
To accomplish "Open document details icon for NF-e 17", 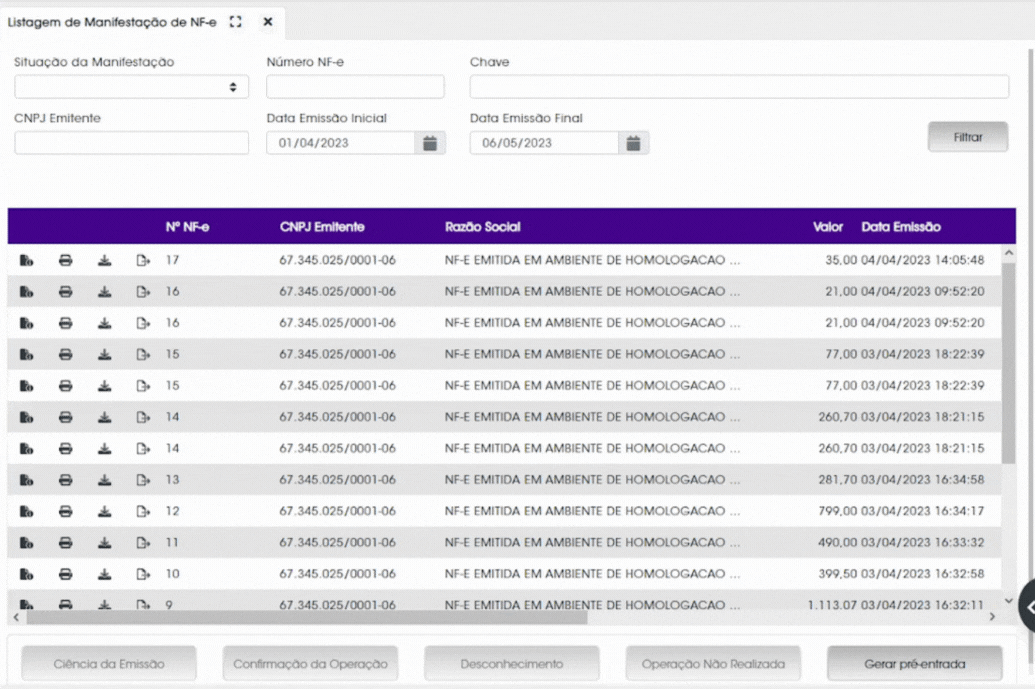I will (x=26, y=261).
